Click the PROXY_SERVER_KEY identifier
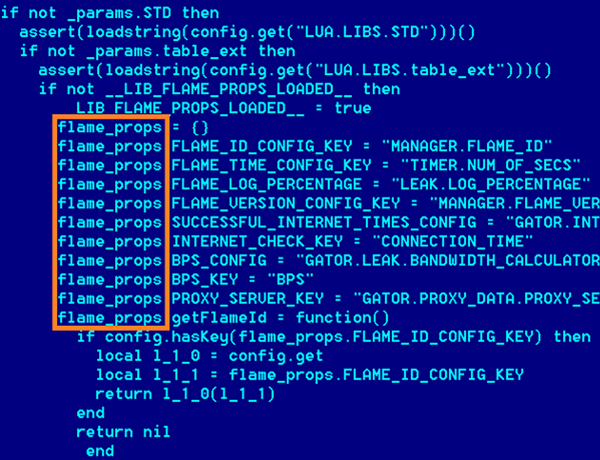 [247, 299]
